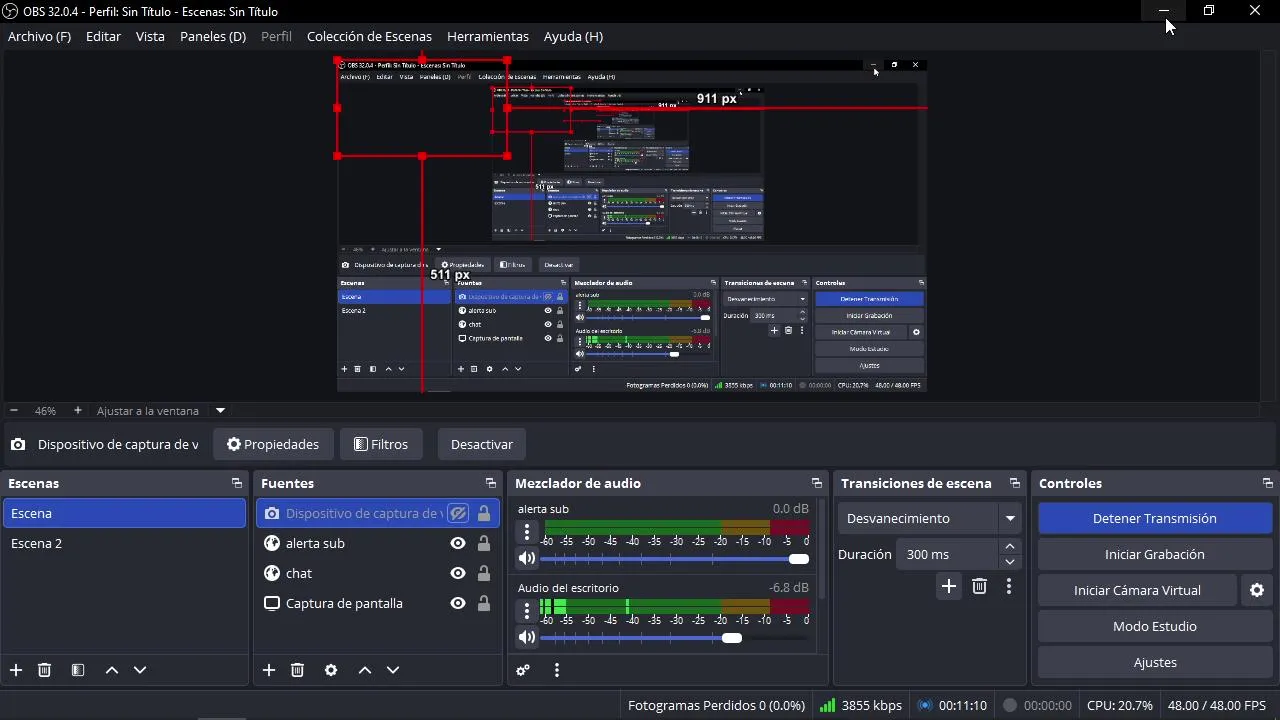Toggle visibility of Captura de pantalla source

click(x=458, y=603)
